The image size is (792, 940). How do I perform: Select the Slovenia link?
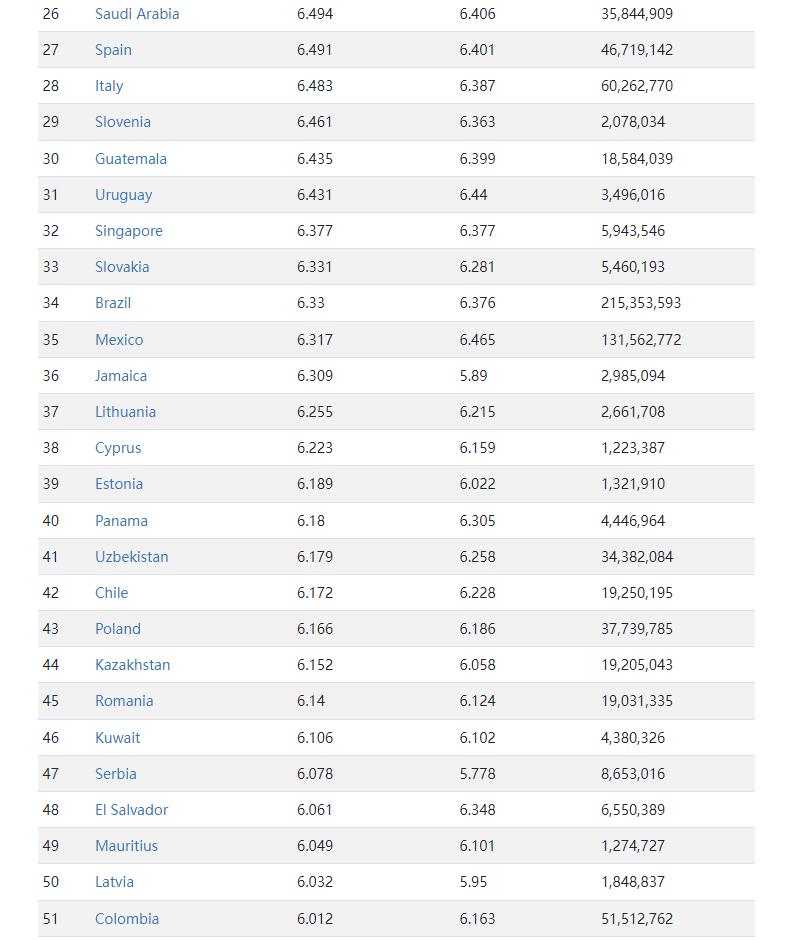[x=123, y=122]
